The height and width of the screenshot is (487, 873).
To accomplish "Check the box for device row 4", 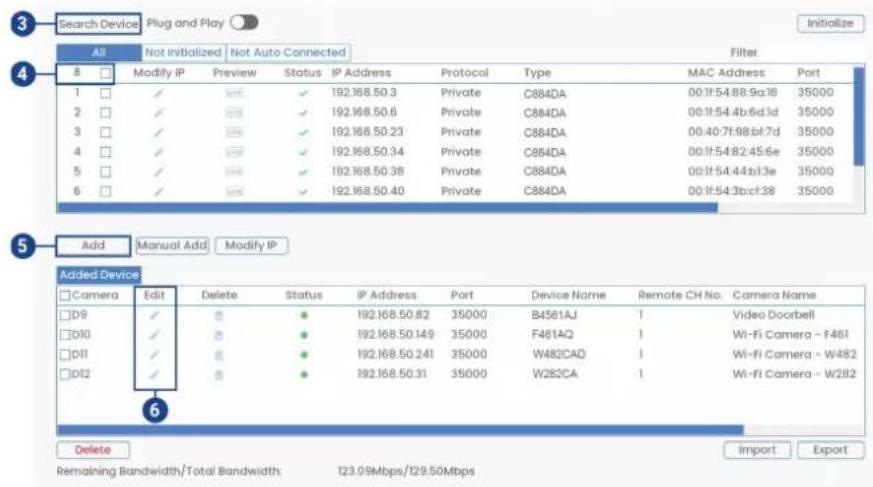I will coord(105,152).
